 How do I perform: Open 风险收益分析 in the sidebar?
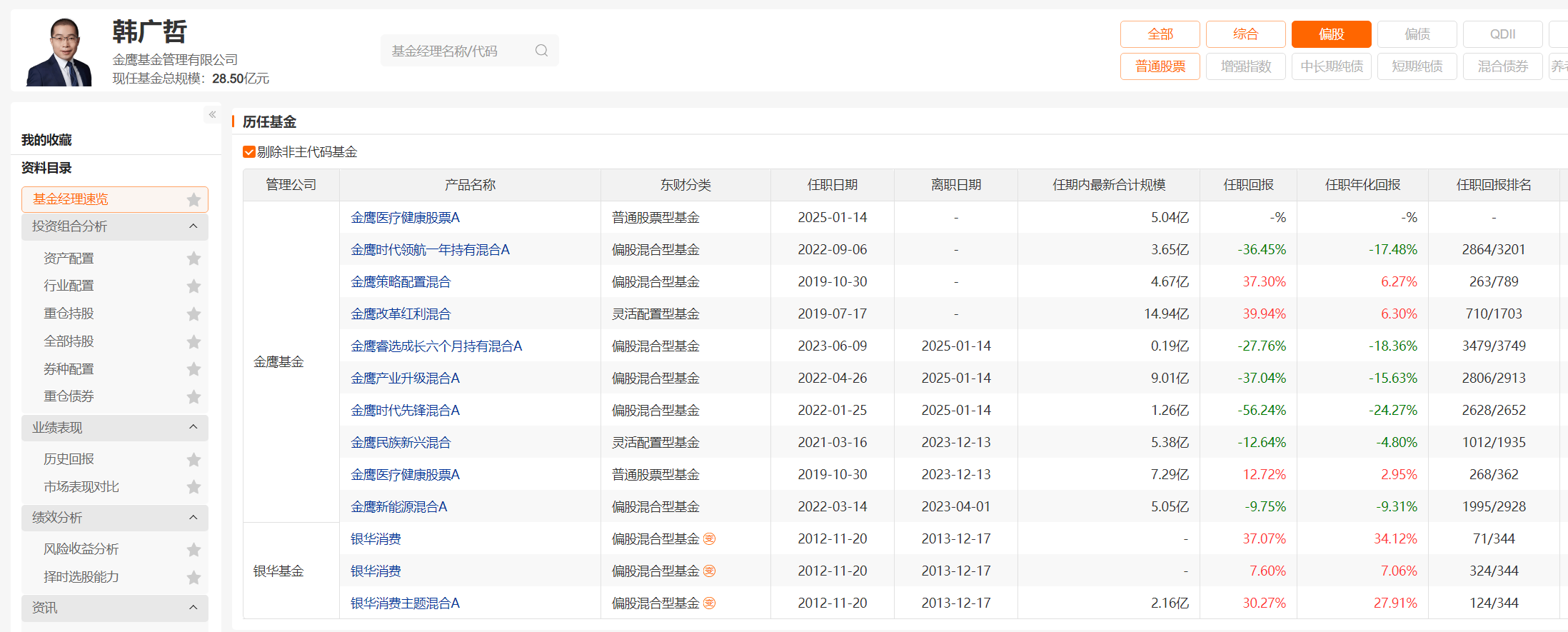click(x=81, y=549)
